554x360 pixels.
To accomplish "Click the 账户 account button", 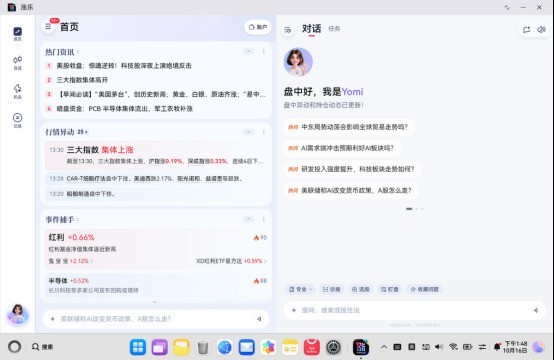I will pos(258,27).
